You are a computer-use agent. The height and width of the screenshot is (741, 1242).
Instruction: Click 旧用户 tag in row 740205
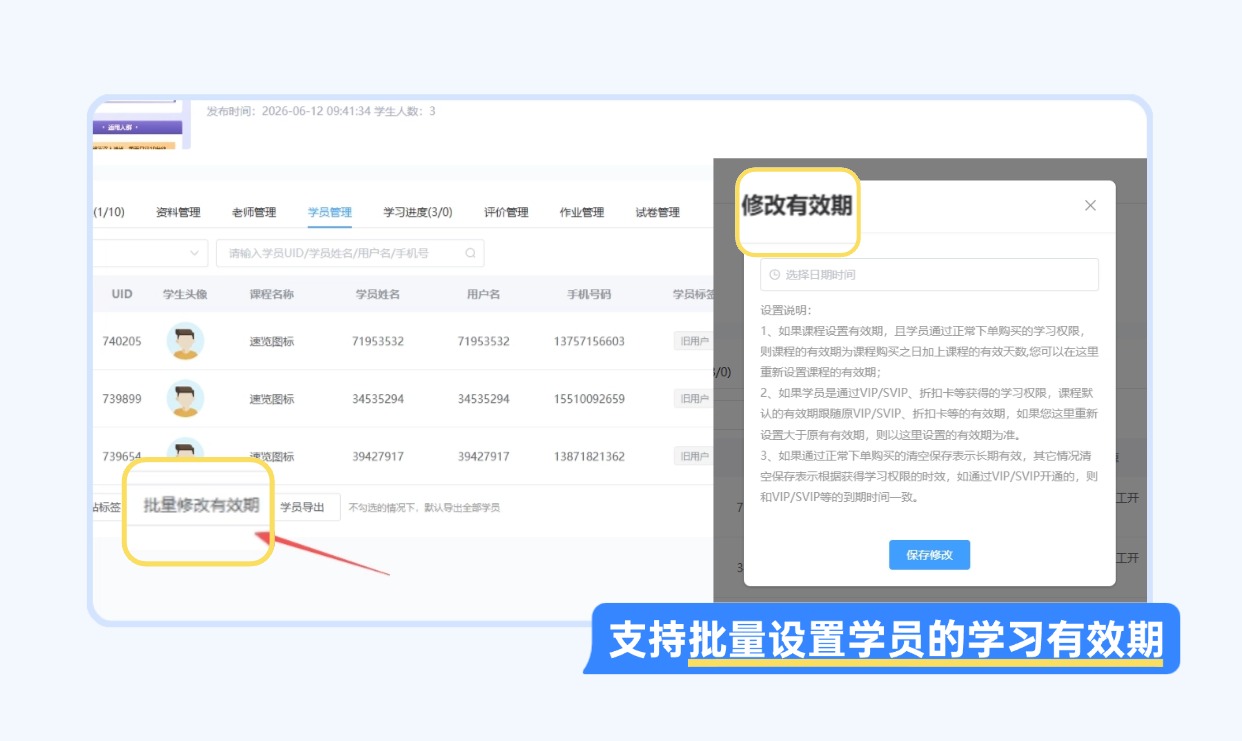(693, 341)
